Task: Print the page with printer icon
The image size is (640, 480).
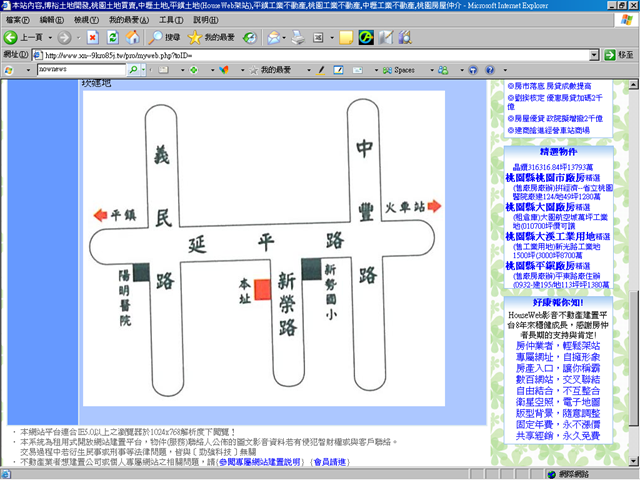Action: coord(298,38)
